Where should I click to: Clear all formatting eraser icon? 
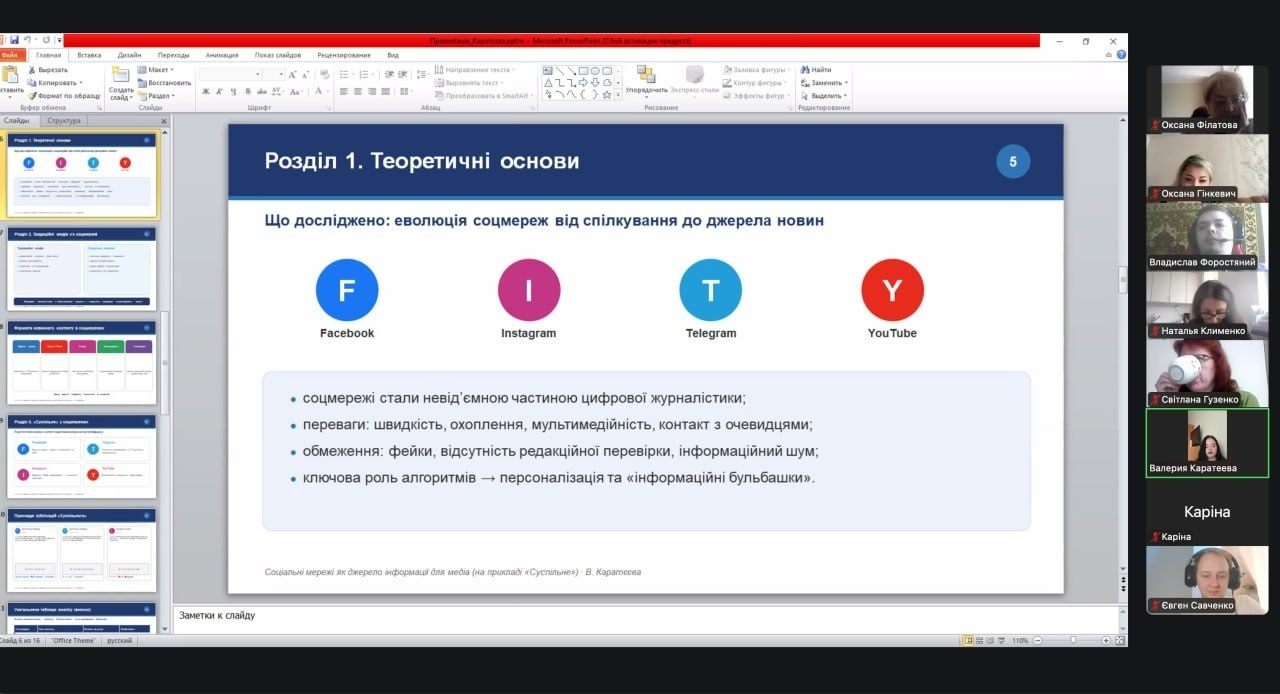pyautogui.click(x=323, y=74)
